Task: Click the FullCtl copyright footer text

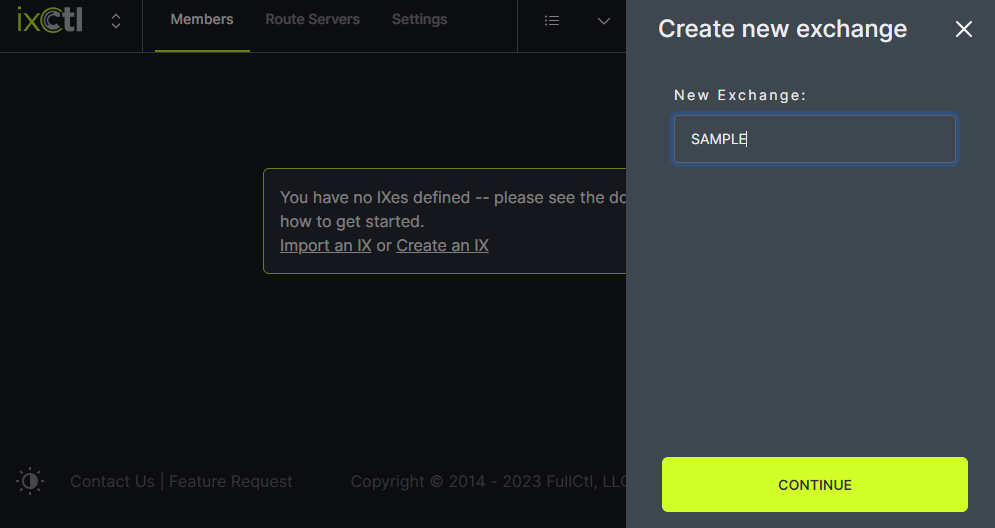Action: click(488, 482)
